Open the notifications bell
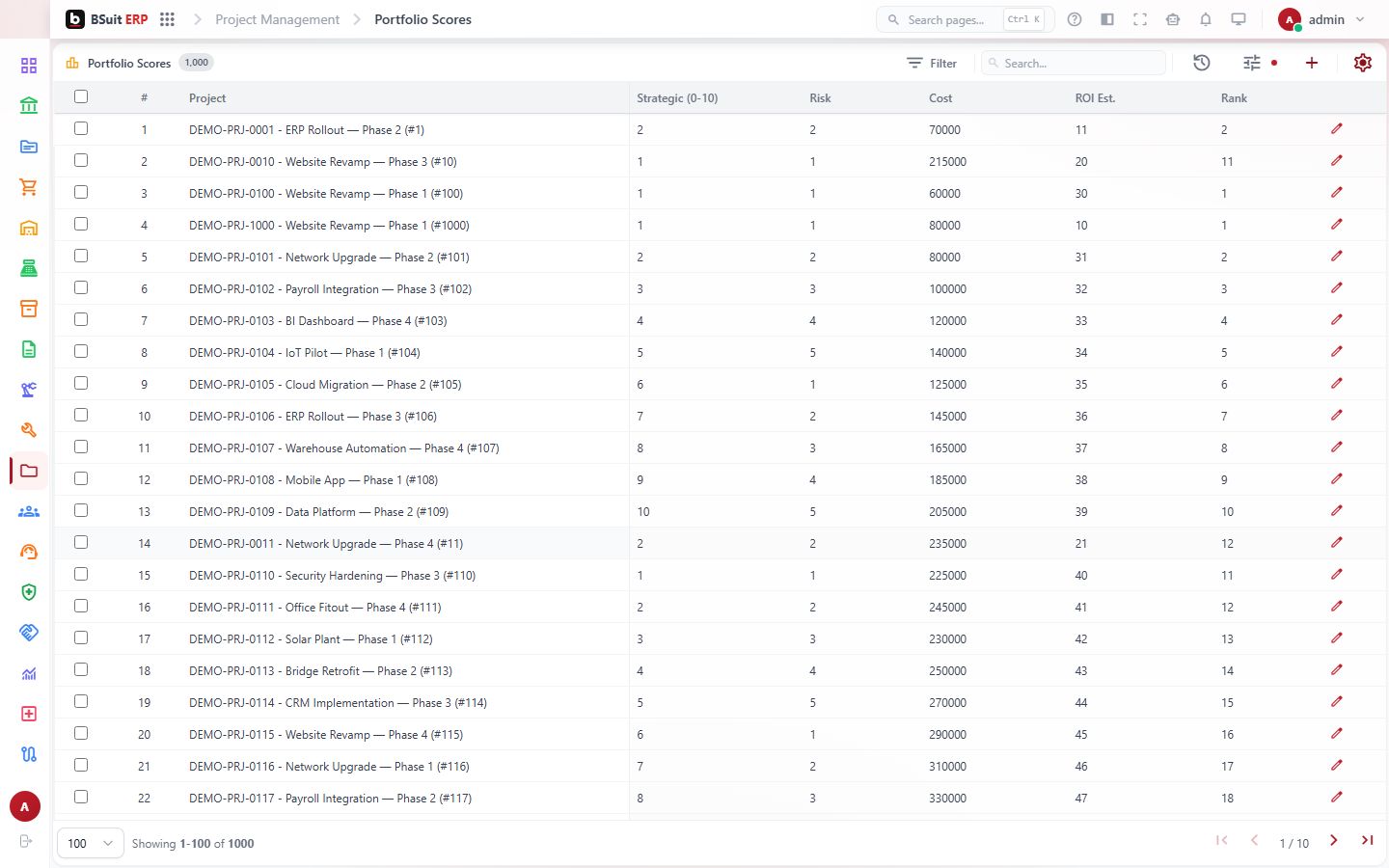1389x868 pixels. (1206, 19)
